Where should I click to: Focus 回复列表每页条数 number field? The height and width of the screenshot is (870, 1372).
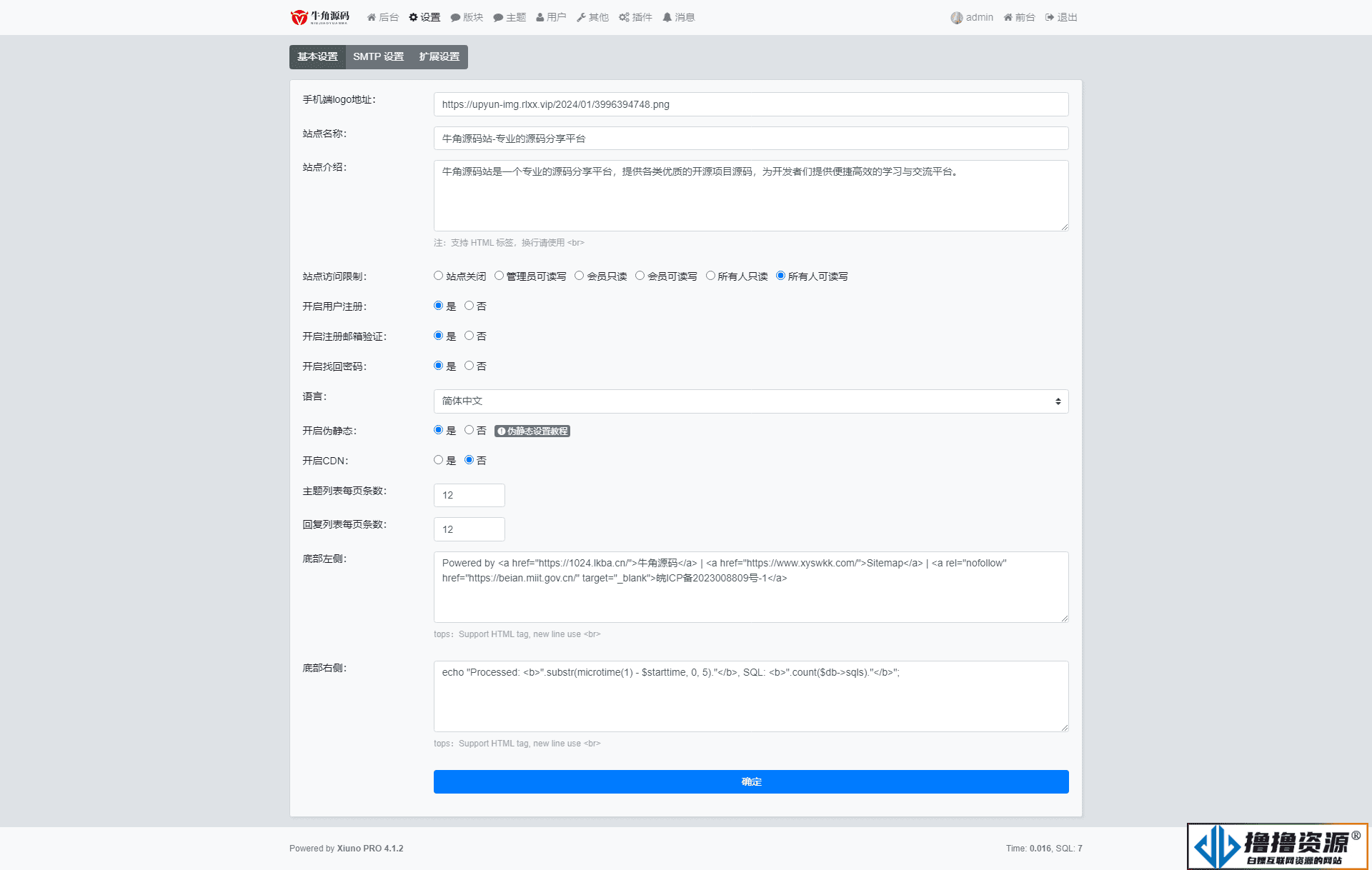[x=469, y=529]
